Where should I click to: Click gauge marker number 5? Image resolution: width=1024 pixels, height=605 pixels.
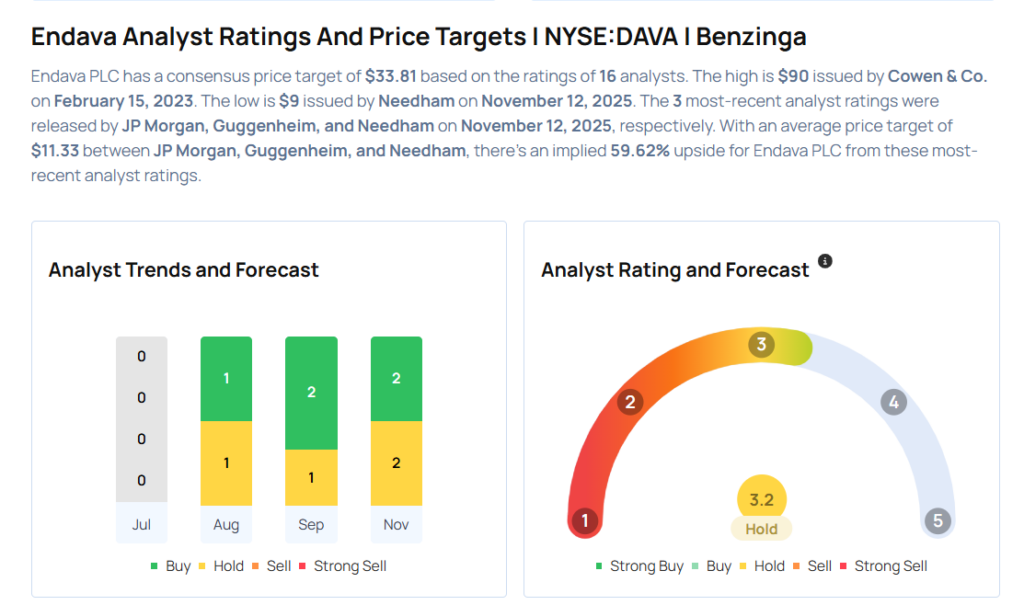[937, 521]
